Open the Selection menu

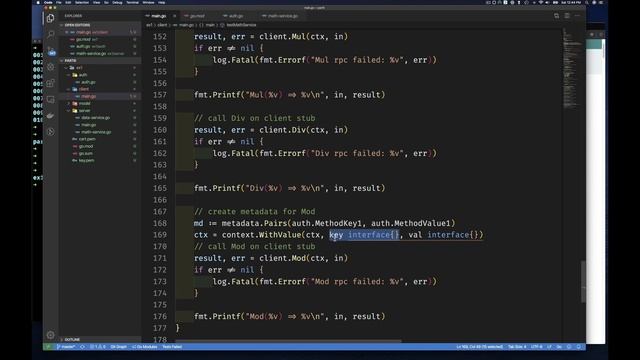click(x=82, y=2)
